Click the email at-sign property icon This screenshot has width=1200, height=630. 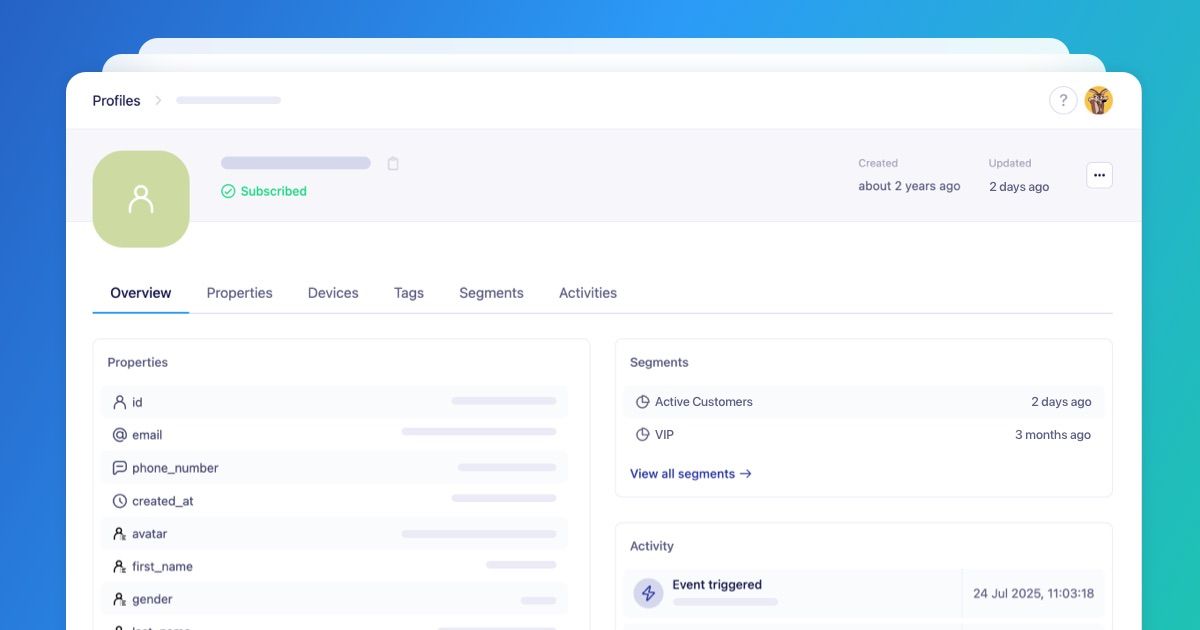tap(120, 435)
